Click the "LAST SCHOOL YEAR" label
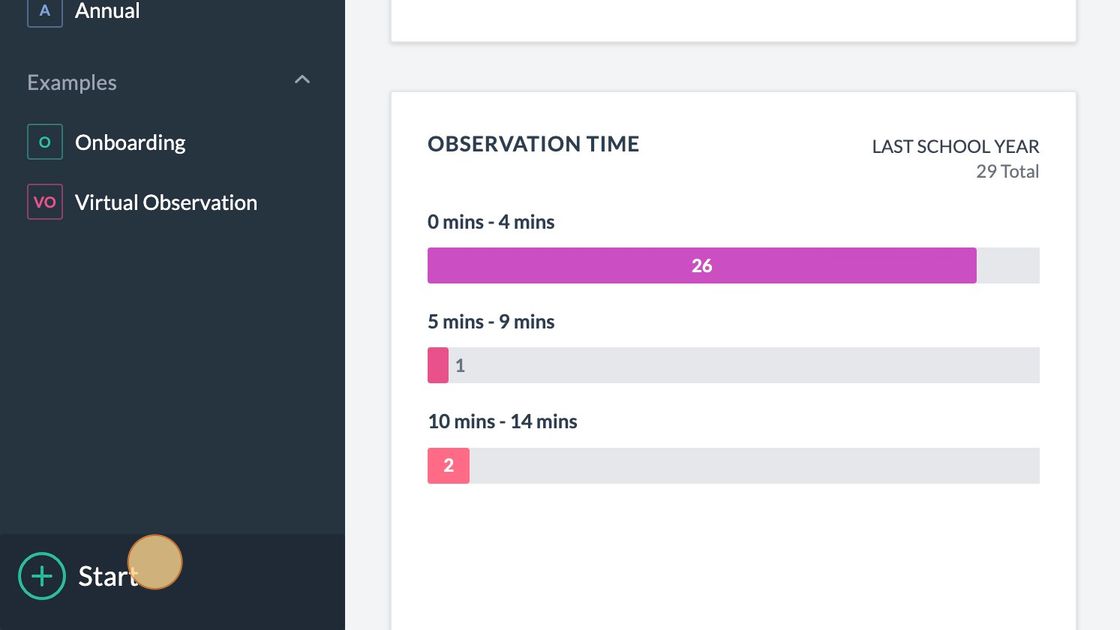 click(955, 147)
